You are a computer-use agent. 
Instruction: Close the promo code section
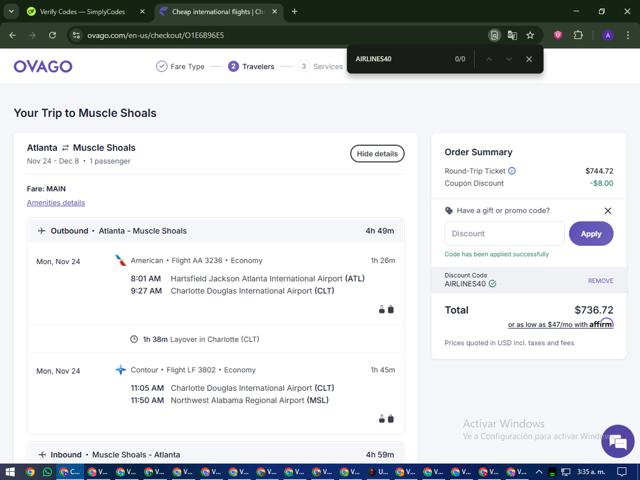pos(608,211)
